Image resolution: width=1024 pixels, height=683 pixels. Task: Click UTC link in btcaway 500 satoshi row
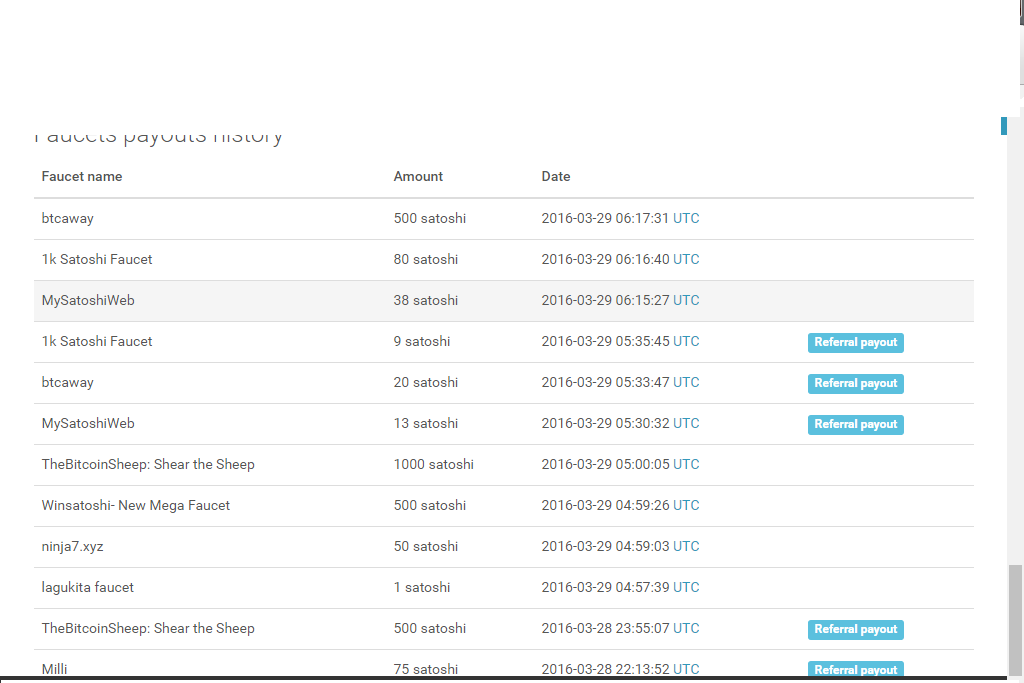(686, 218)
